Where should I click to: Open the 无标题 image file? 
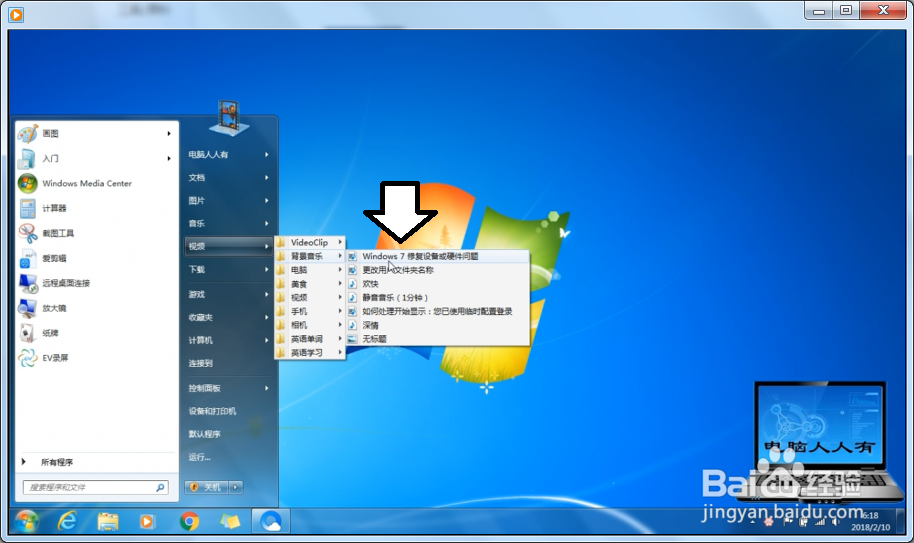point(438,339)
